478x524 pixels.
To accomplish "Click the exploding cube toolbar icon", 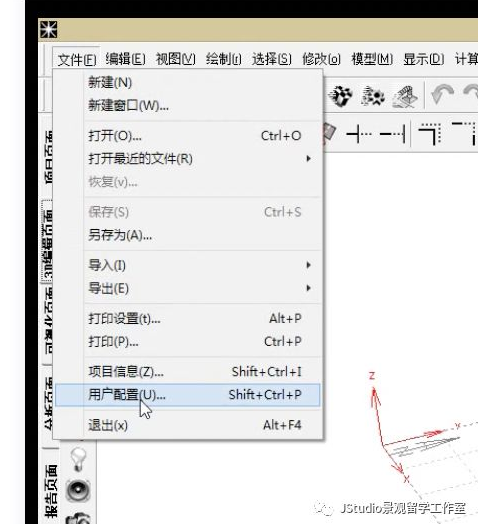I will [x=341, y=96].
